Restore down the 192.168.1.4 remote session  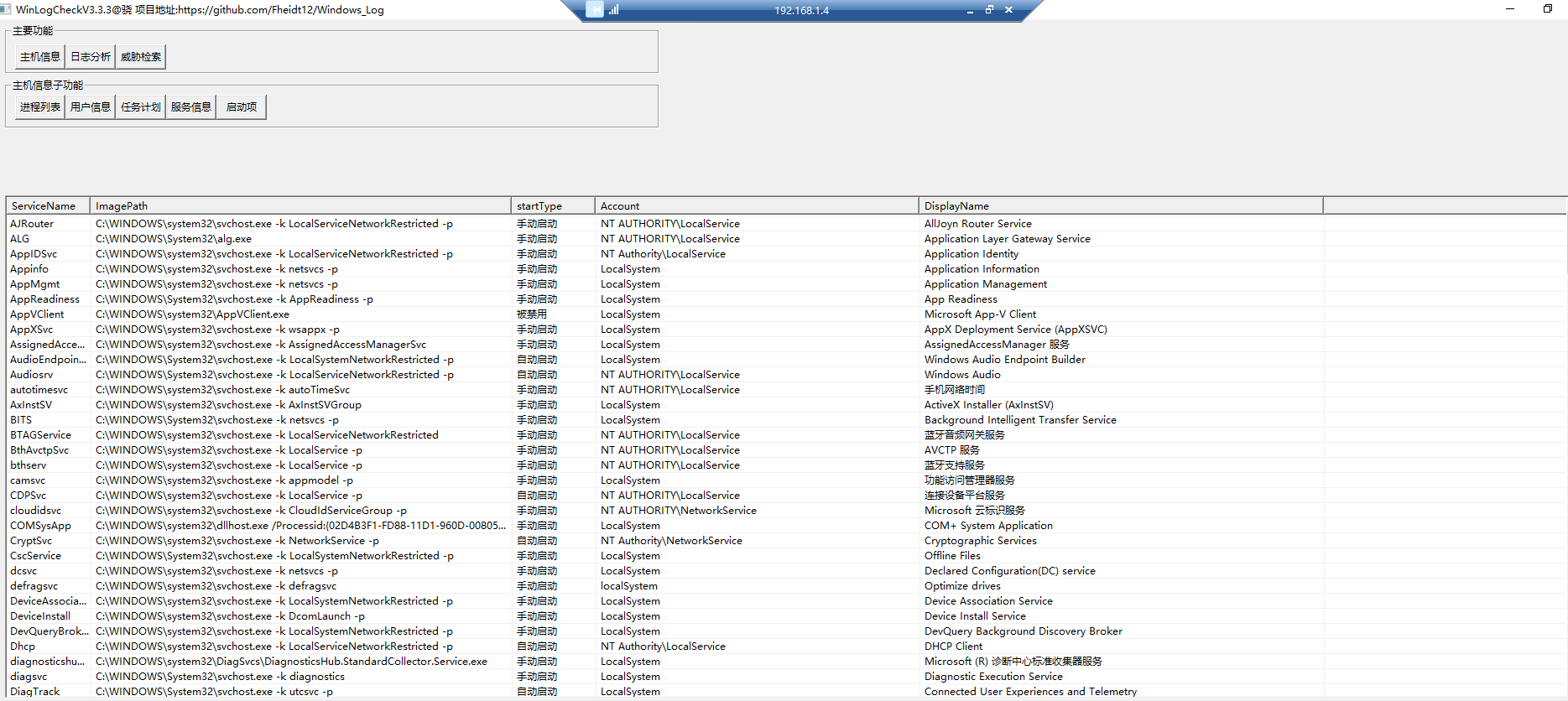coord(989,10)
